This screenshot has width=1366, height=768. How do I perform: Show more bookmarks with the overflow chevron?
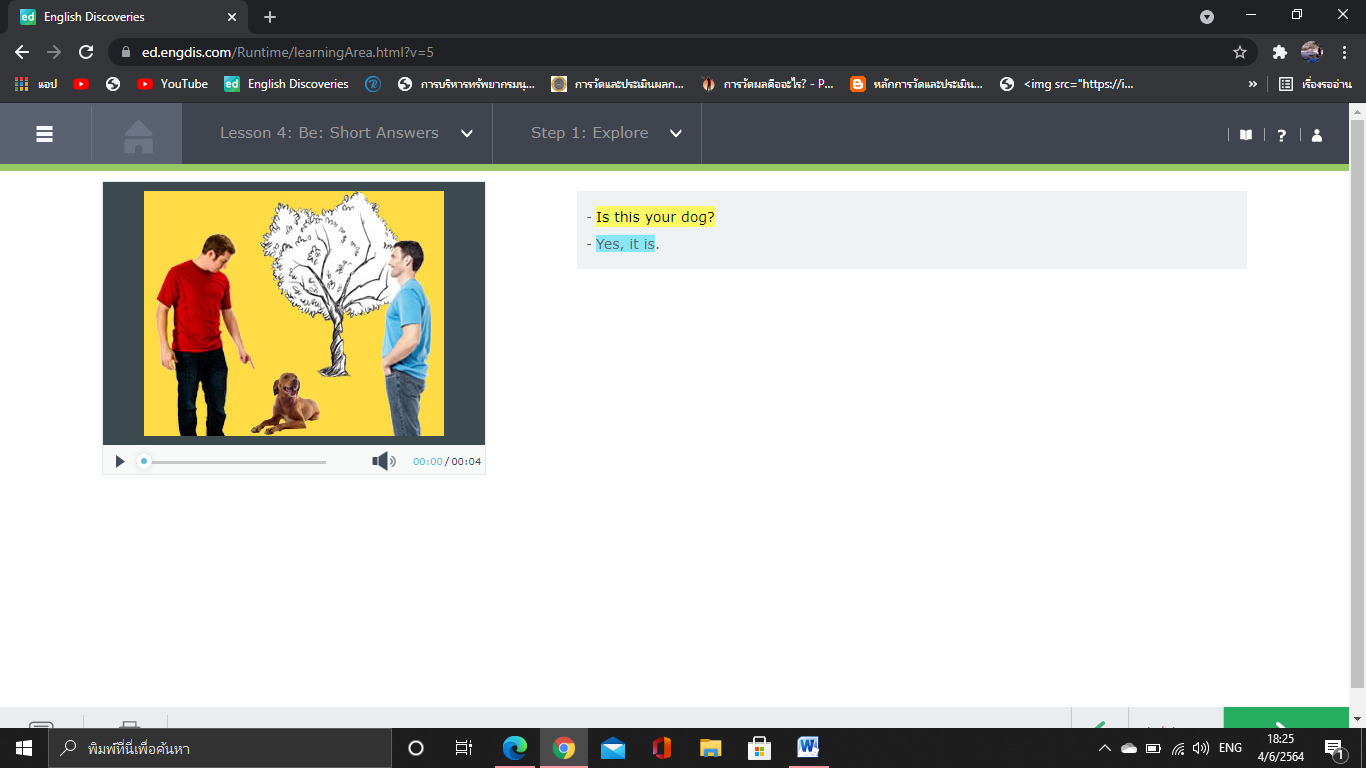(x=1252, y=84)
